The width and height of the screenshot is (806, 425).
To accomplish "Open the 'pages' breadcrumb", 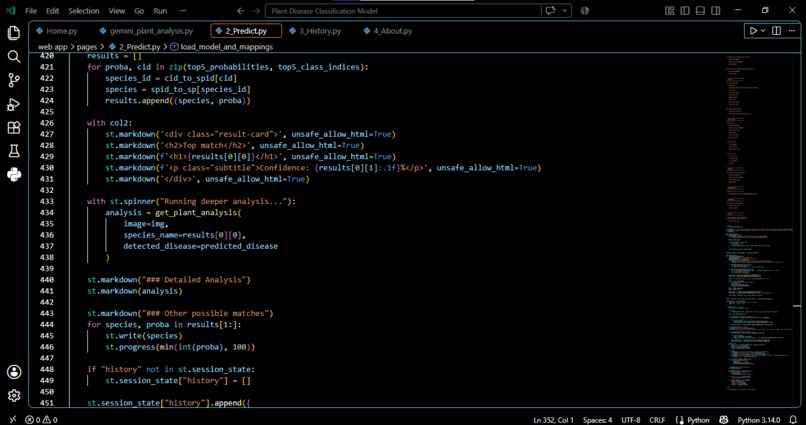I will click(87, 47).
